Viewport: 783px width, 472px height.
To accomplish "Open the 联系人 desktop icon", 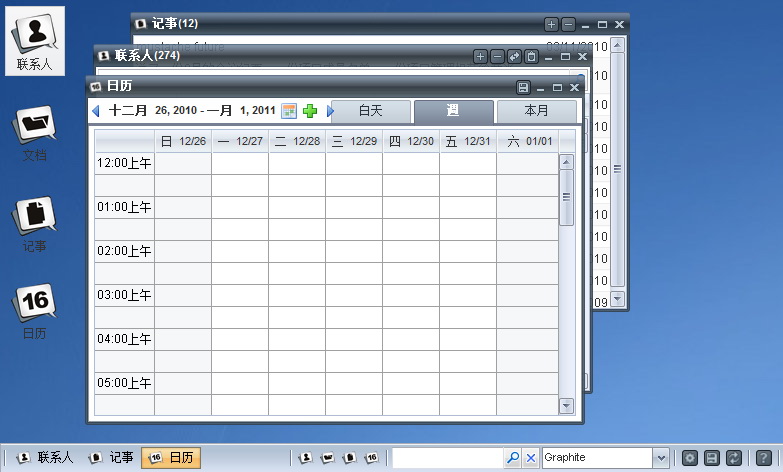I will 34,40.
